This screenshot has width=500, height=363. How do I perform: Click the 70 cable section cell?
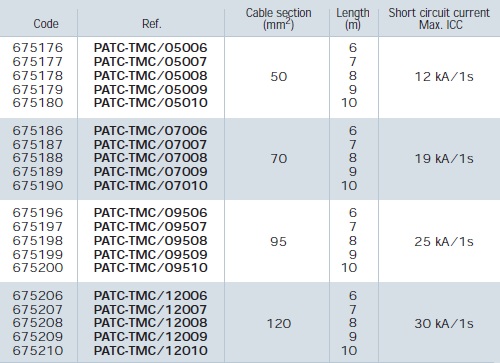click(x=279, y=159)
